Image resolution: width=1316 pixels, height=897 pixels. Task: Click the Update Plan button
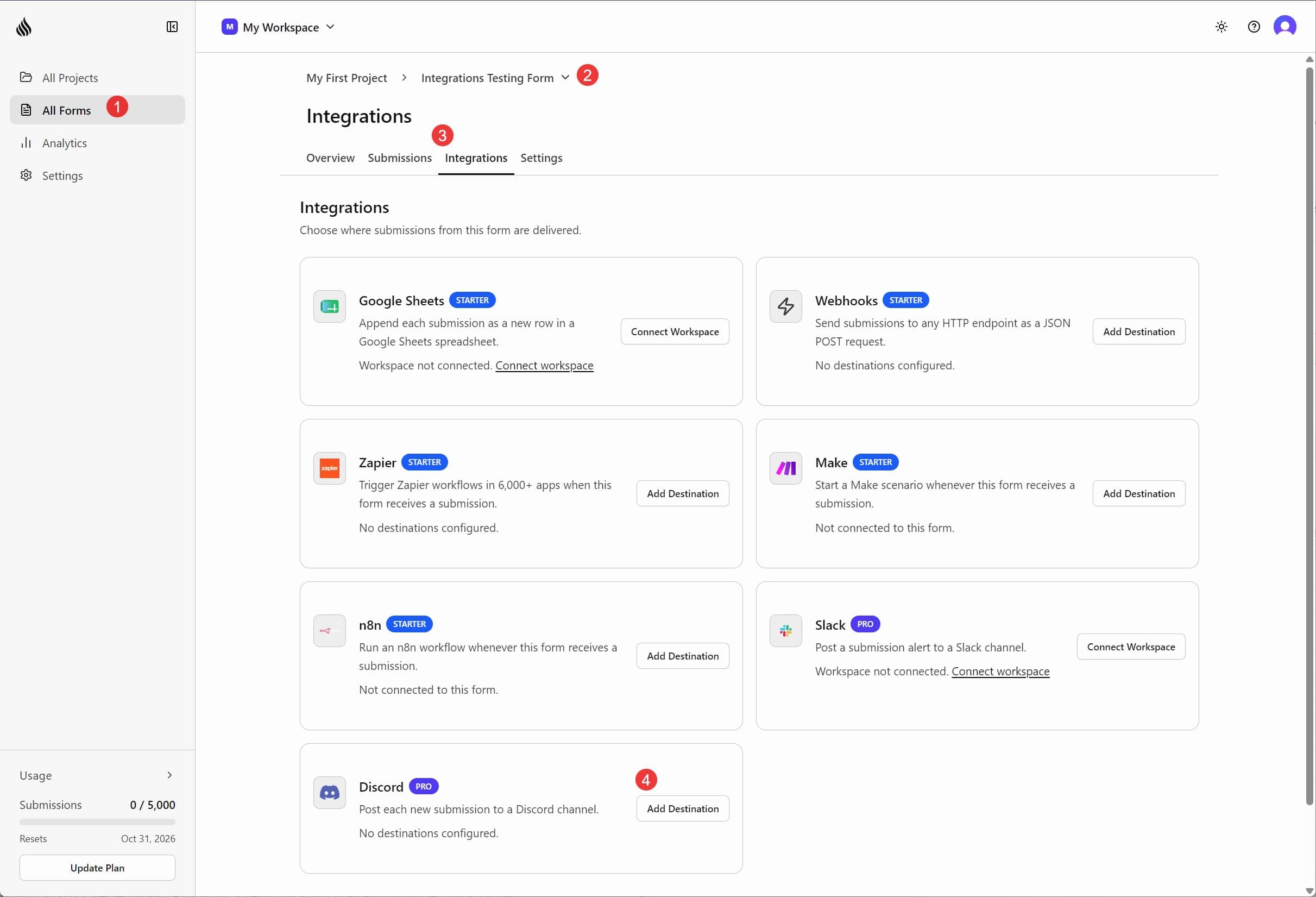[97, 868]
